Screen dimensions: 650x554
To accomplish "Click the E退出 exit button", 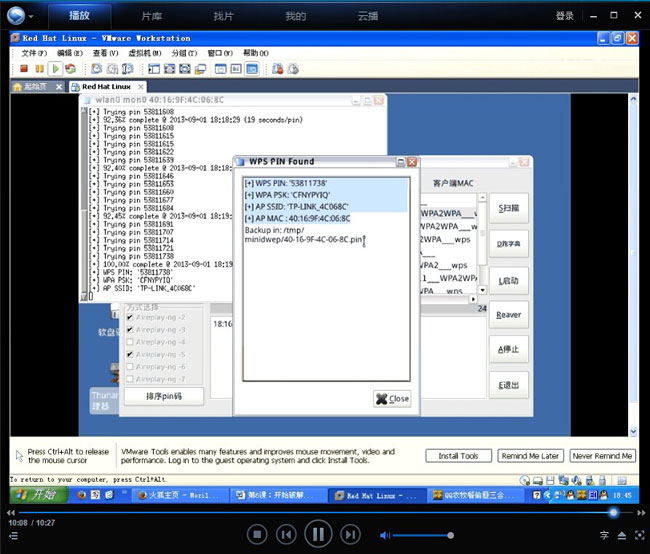I will pyautogui.click(x=509, y=385).
